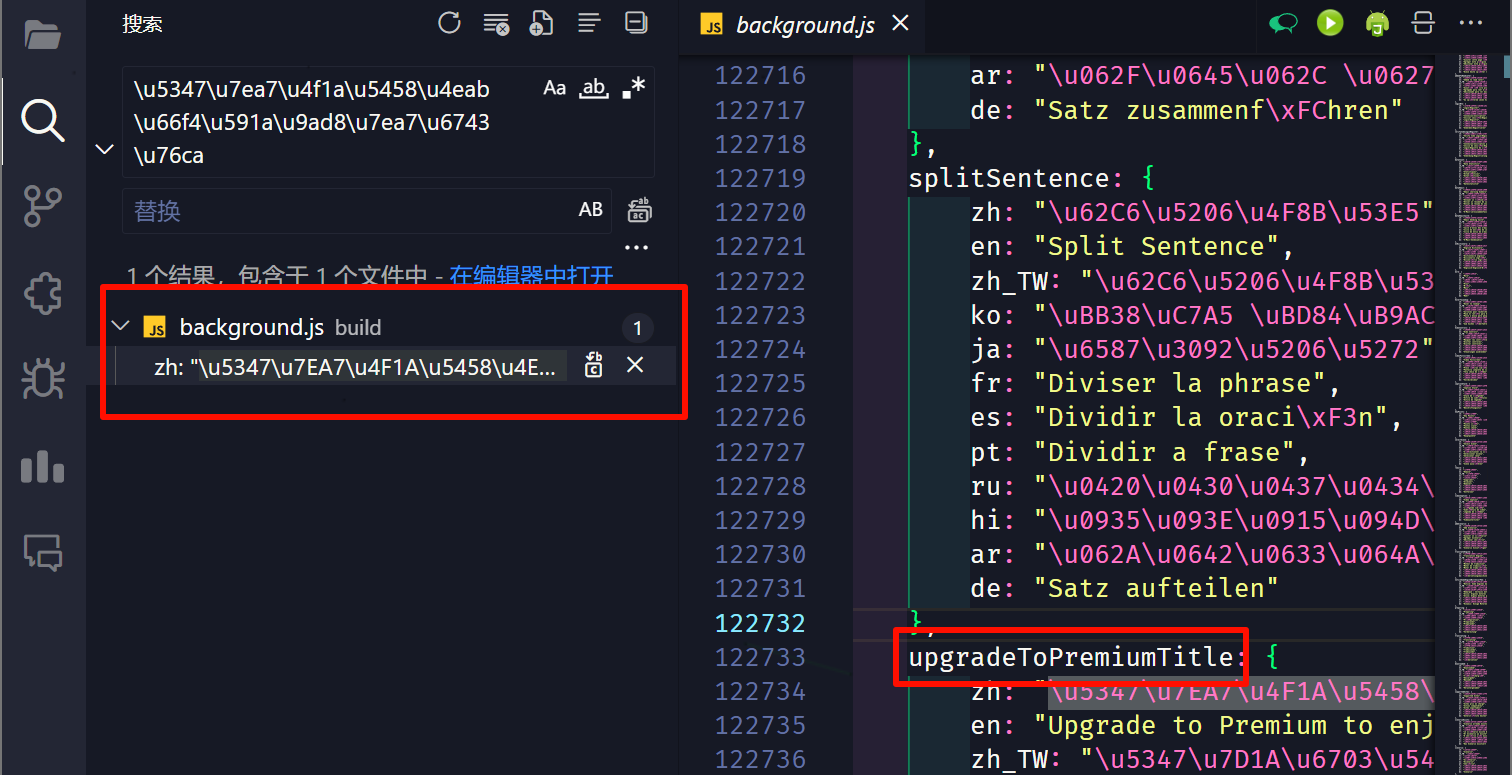This screenshot has height=775, width=1512.
Task: Click the splitSentence key in code
Action: (1009, 178)
